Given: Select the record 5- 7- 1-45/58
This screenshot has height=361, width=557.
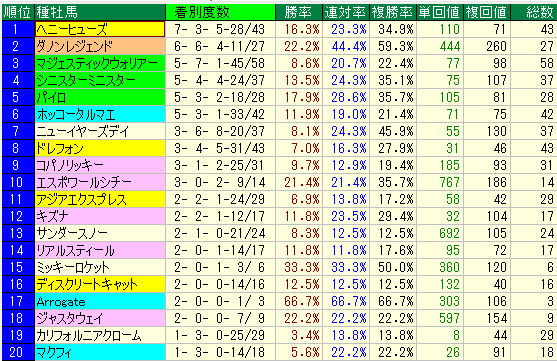Looking at the screenshot, I should (x=220, y=63).
